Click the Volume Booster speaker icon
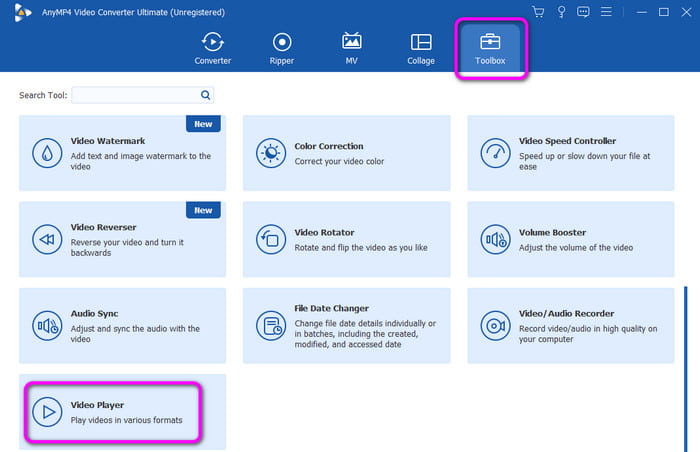Image resolution: width=700 pixels, height=452 pixels. point(495,239)
